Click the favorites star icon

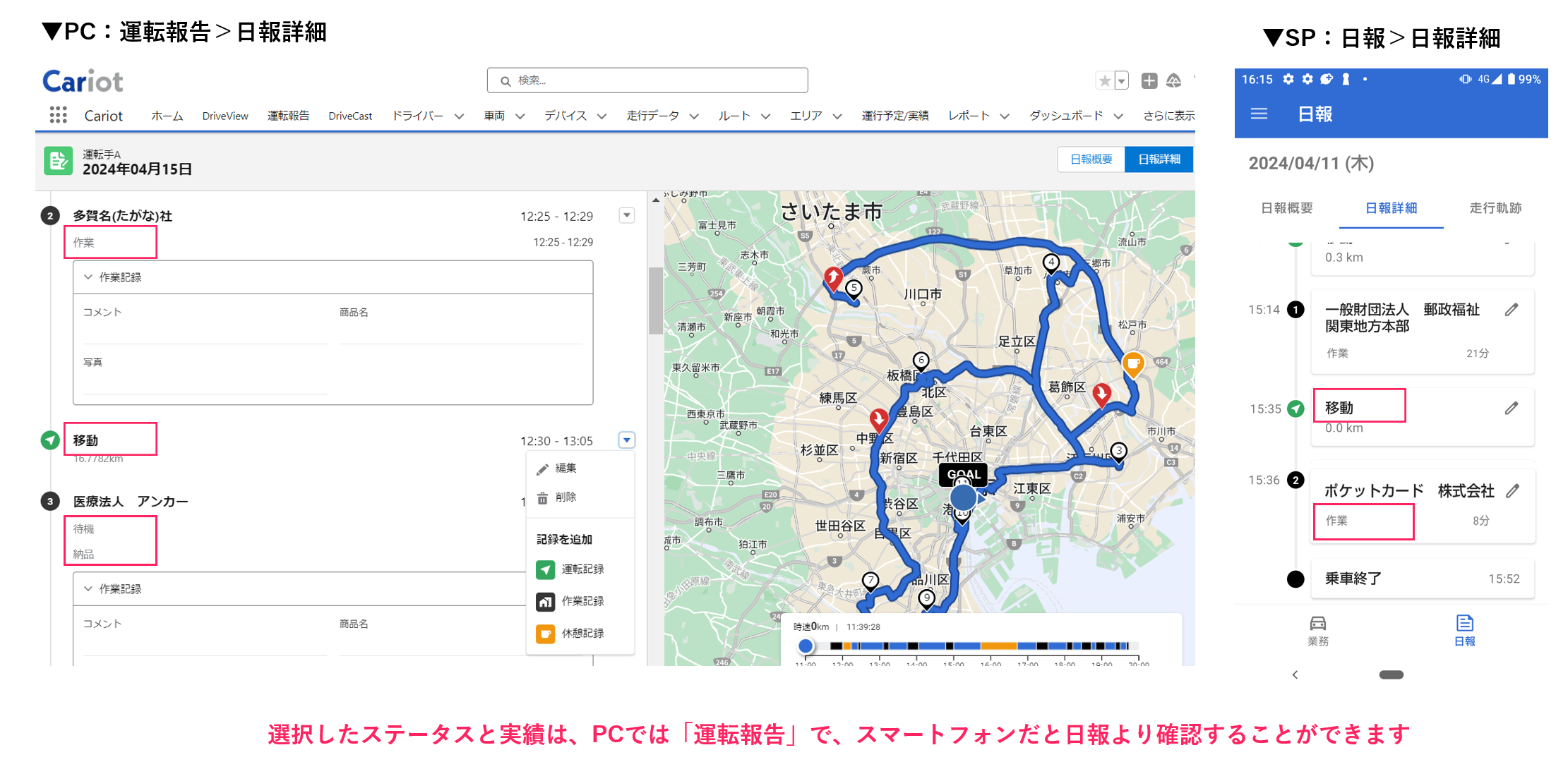pos(1105,81)
